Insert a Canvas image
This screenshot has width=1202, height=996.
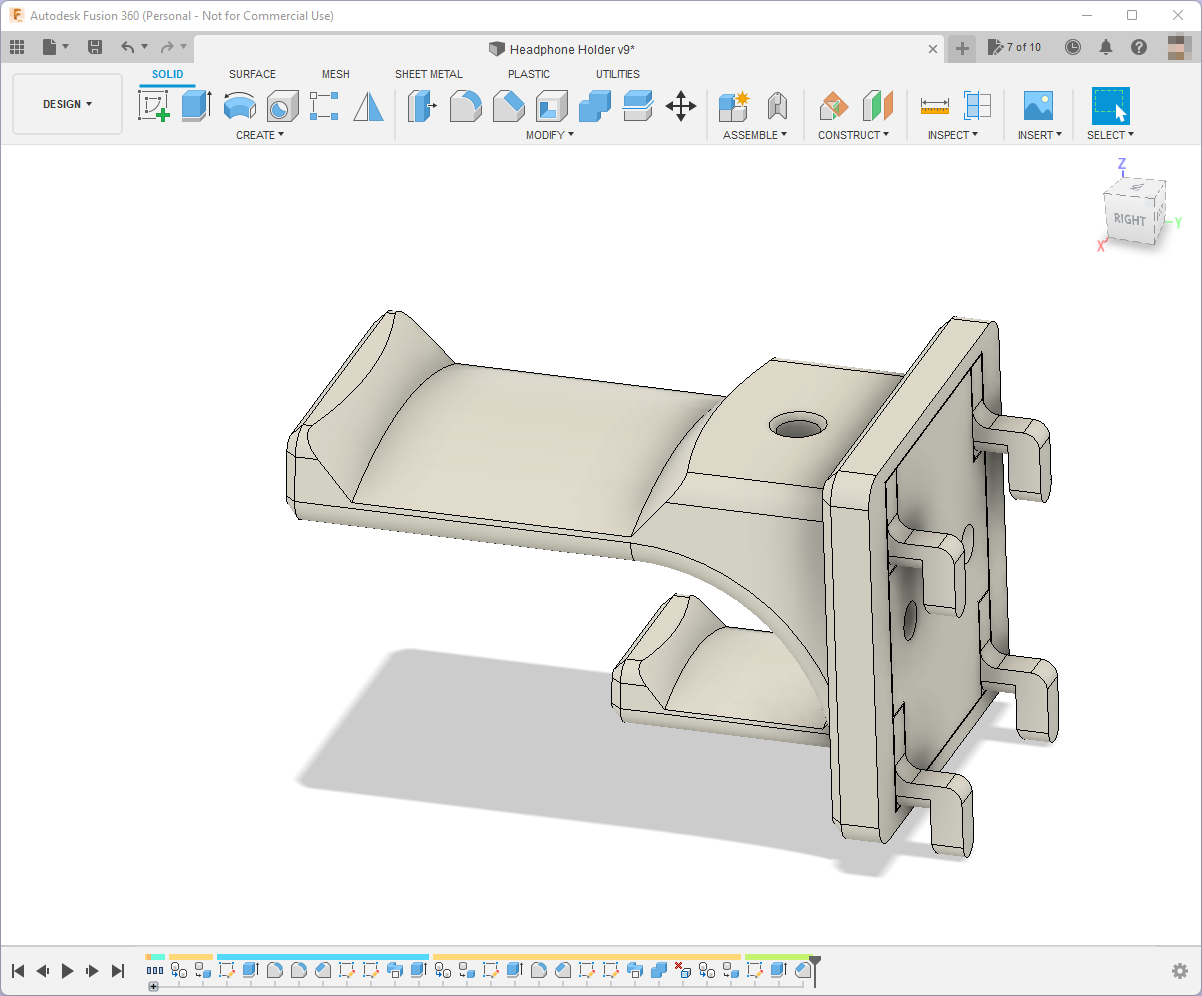[1037, 105]
